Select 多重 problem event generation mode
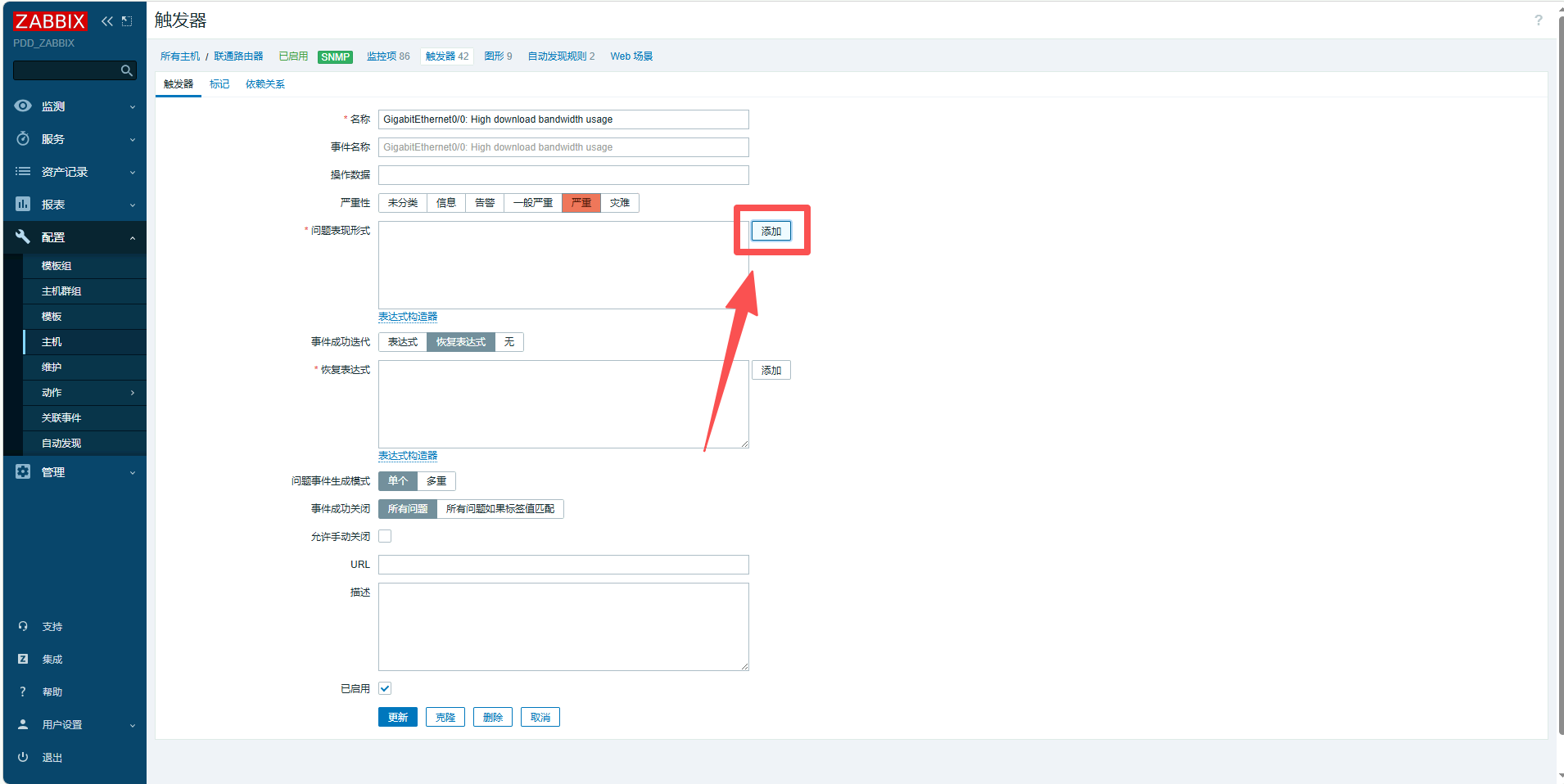 (x=436, y=481)
